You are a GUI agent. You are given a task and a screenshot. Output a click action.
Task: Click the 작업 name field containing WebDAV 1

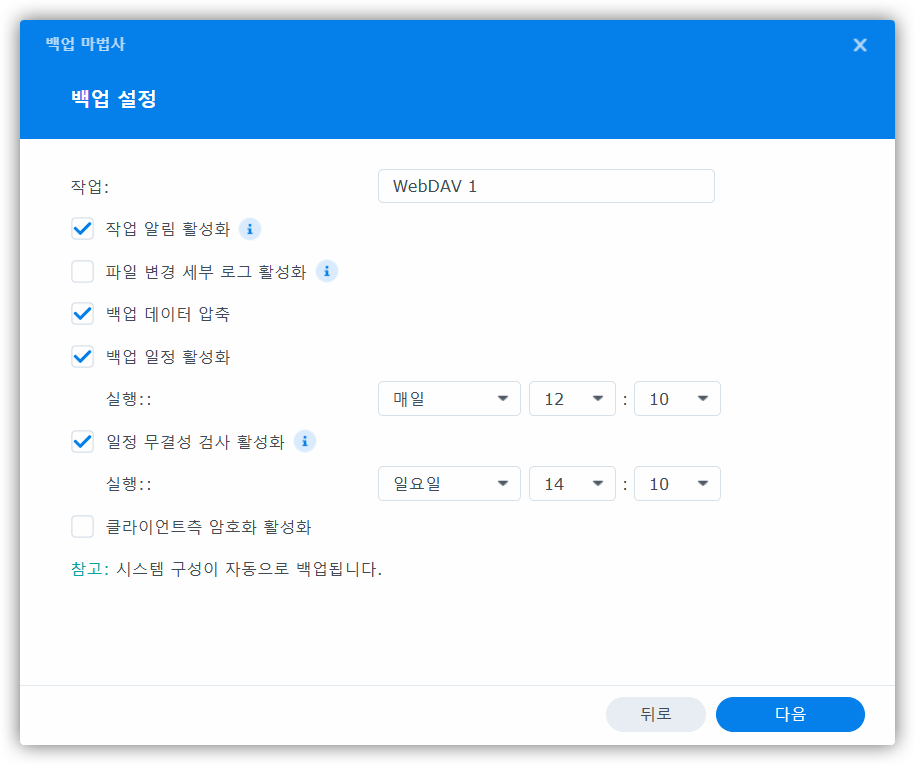(x=546, y=186)
